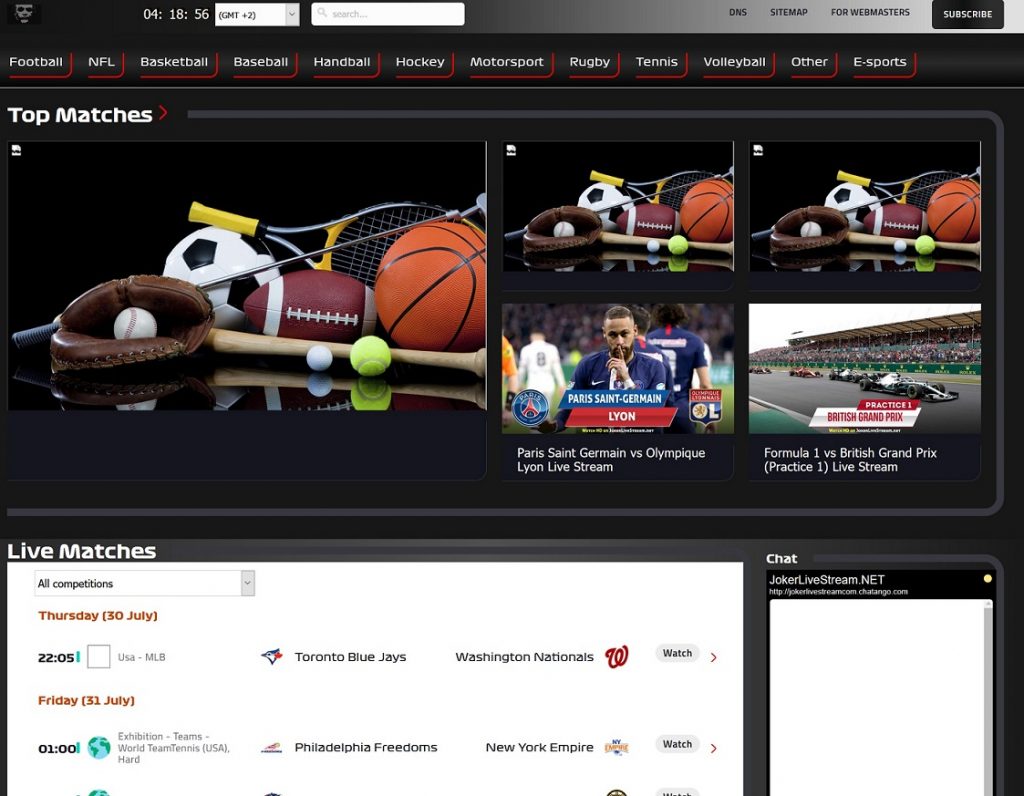Open the GMT +2 timezone dropdown

257,14
